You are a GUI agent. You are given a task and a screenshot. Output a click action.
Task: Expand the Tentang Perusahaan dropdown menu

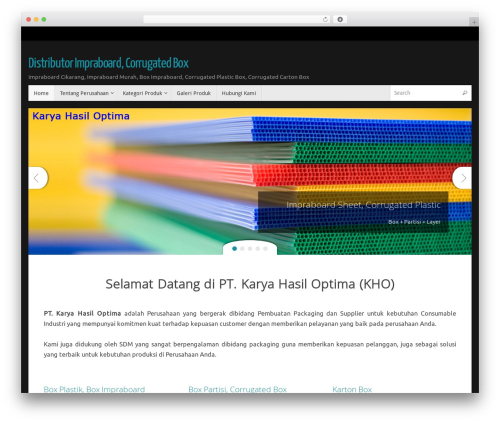(x=87, y=93)
